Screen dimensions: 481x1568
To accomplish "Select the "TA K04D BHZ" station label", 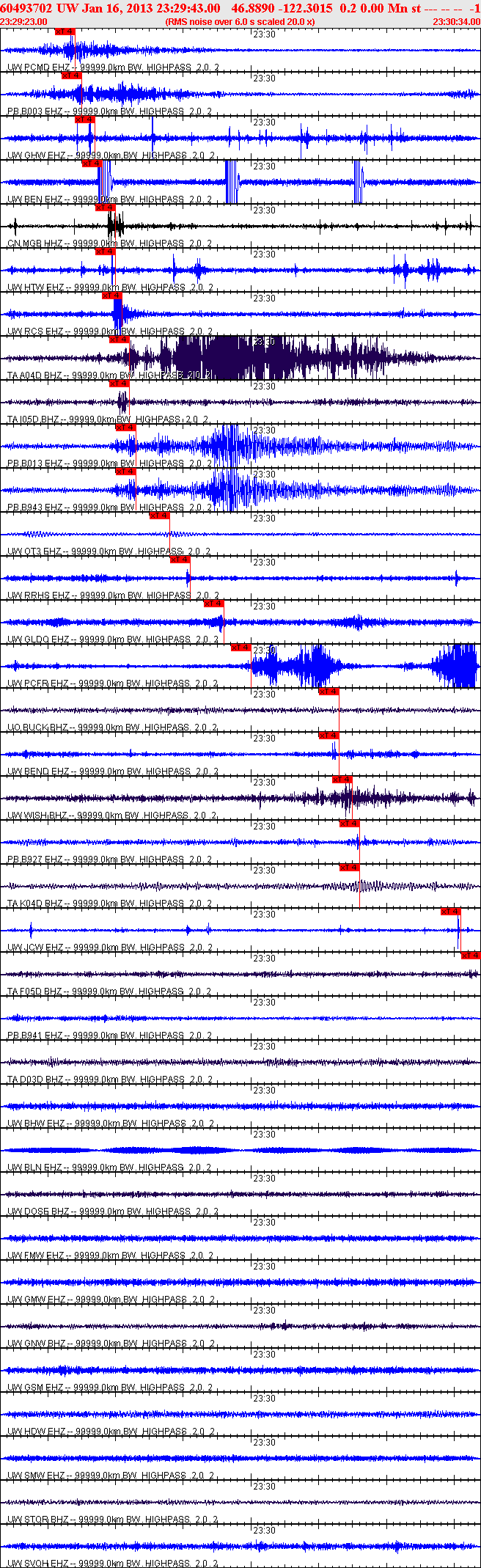I will (x=35, y=904).
